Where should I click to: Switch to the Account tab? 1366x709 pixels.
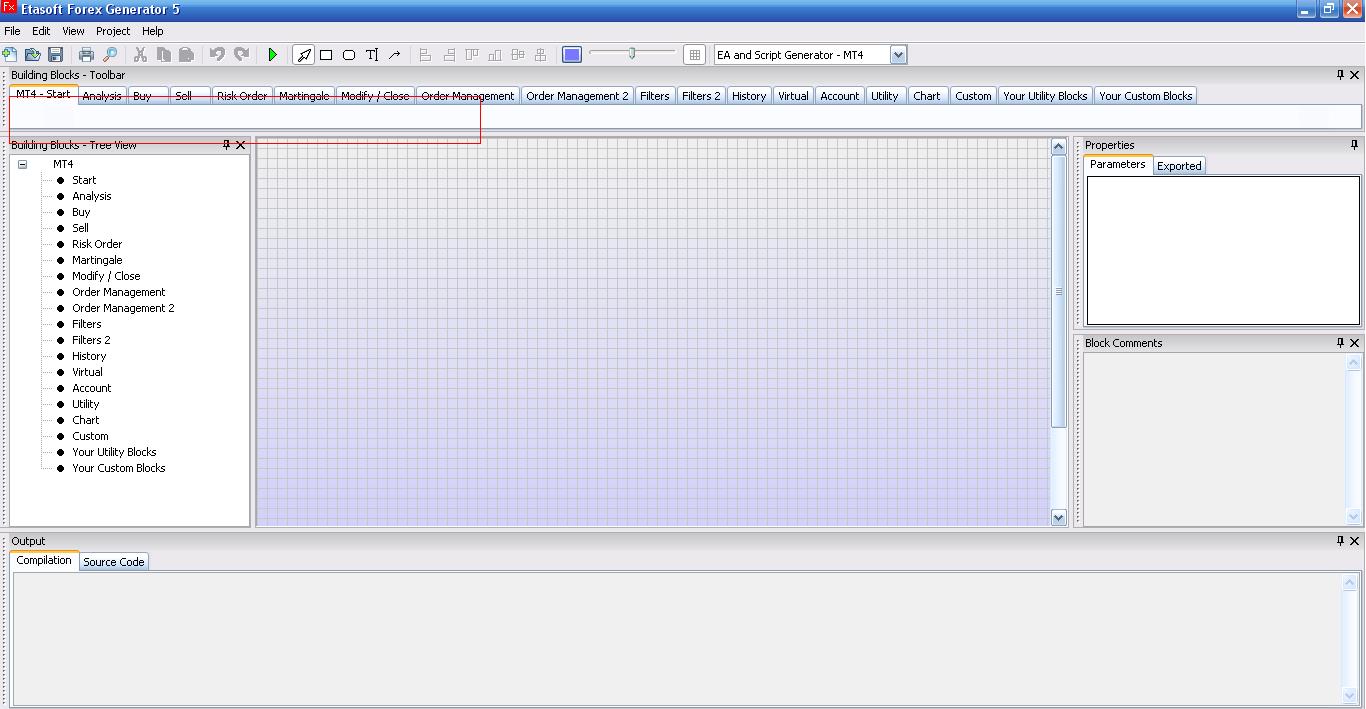(x=840, y=96)
